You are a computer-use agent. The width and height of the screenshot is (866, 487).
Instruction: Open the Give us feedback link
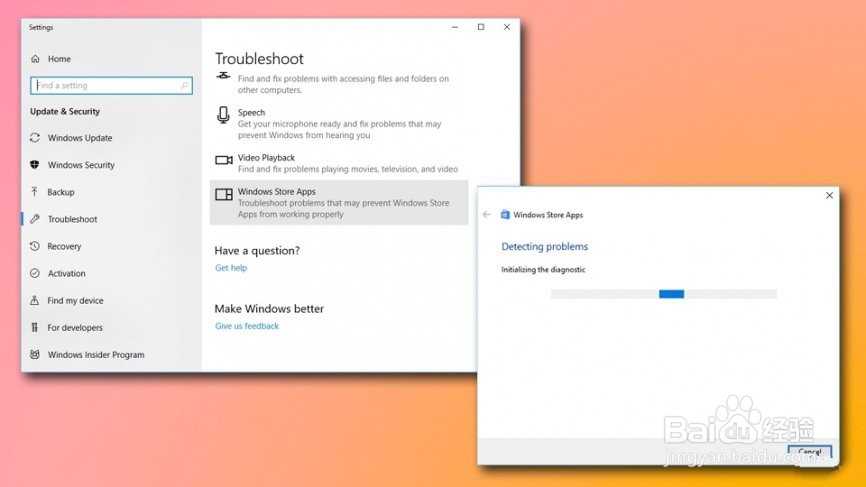click(x=247, y=326)
